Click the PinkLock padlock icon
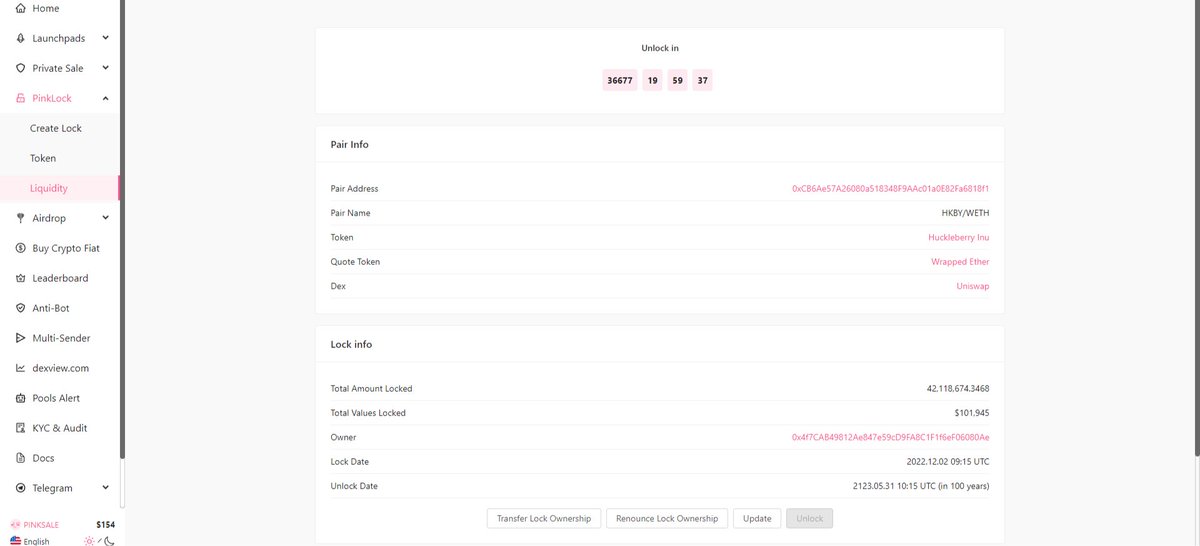 [21, 98]
